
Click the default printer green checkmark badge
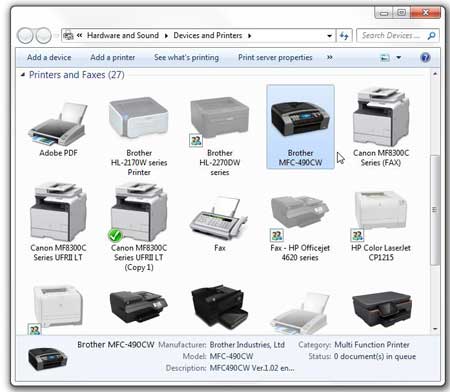(115, 235)
